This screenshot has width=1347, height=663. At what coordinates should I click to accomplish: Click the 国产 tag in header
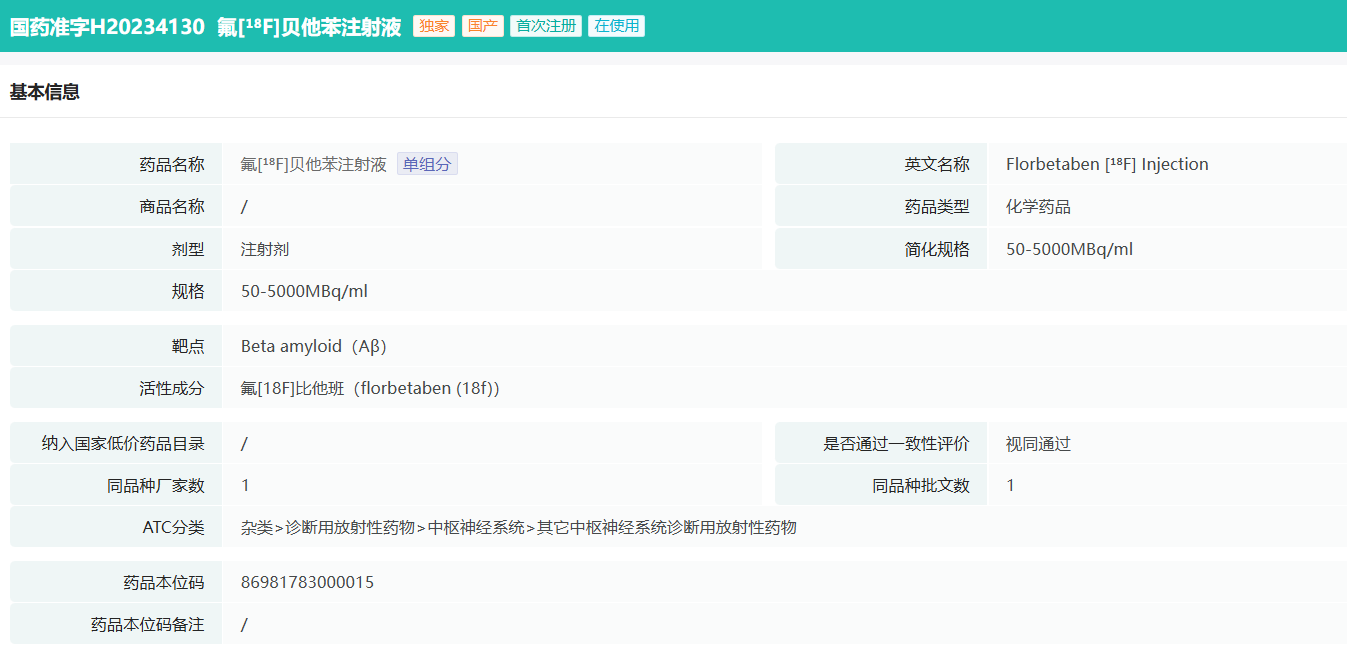tap(482, 26)
